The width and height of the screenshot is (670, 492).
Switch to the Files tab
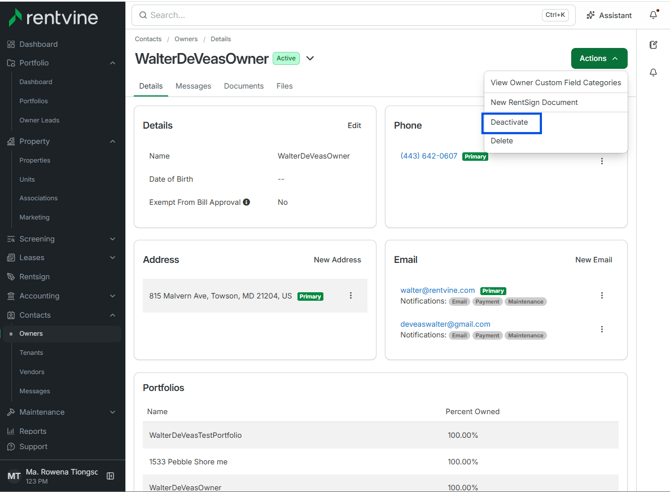(284, 86)
